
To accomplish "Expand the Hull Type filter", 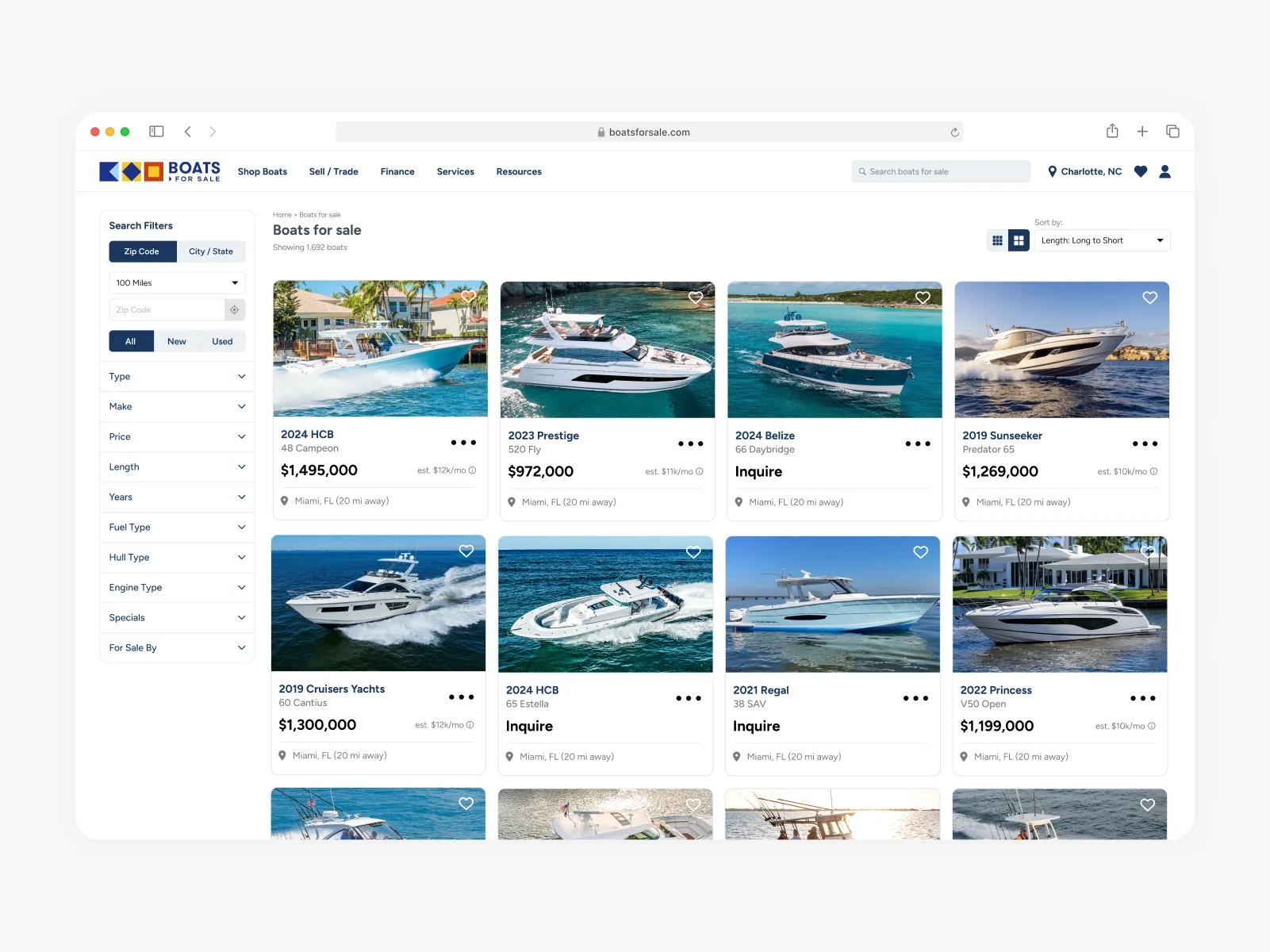I will coord(177,558).
